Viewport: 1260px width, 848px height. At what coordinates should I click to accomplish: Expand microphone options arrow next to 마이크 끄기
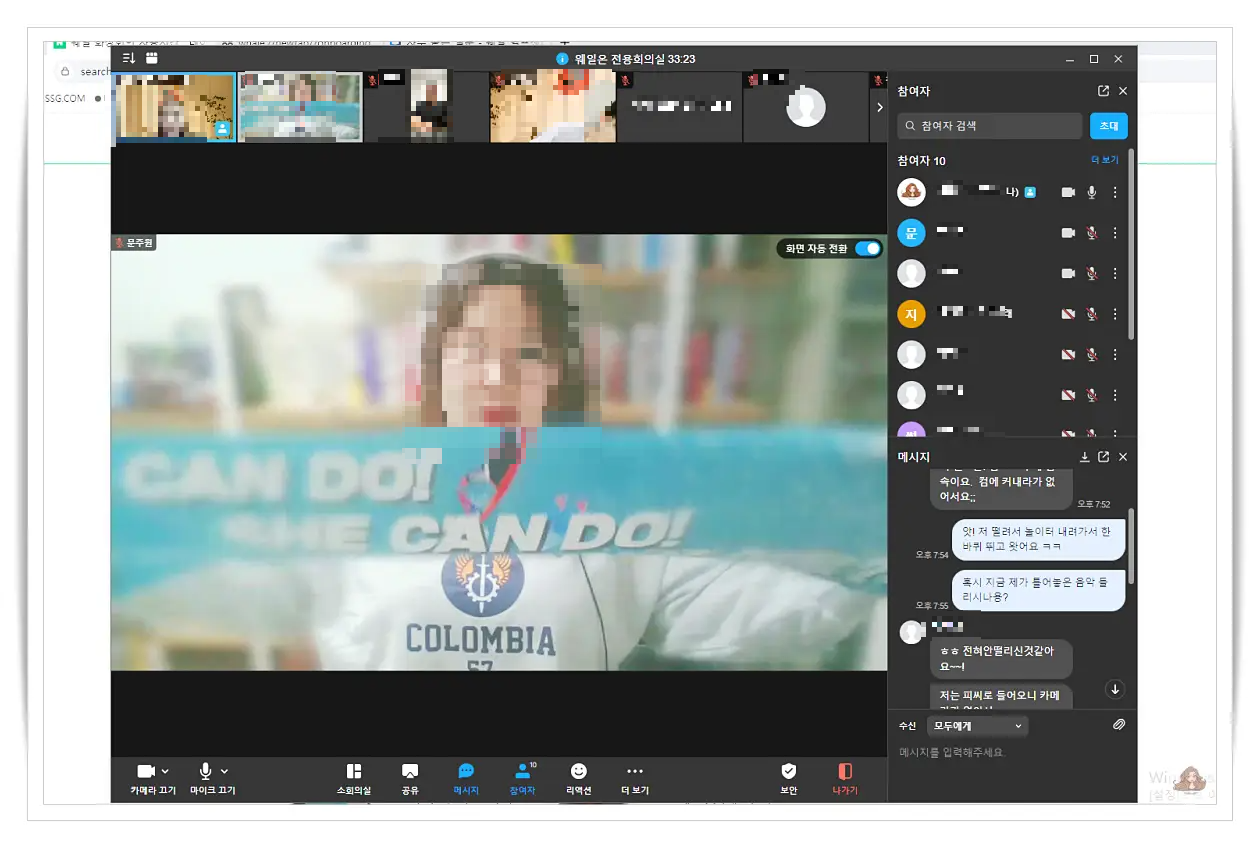pyautogui.click(x=224, y=771)
